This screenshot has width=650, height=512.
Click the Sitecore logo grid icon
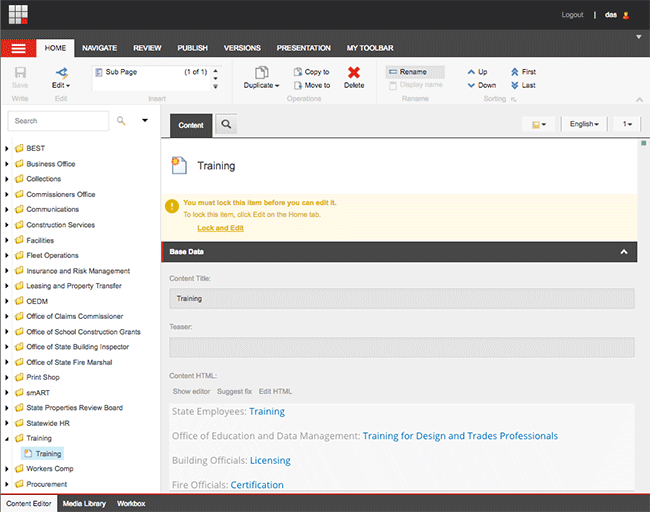click(x=19, y=15)
